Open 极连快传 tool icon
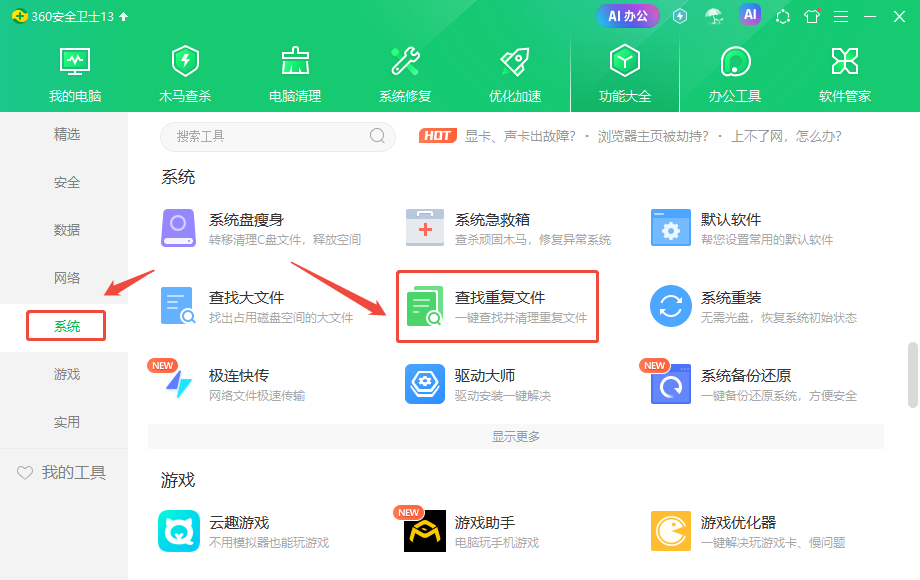The image size is (920, 580). coord(178,384)
